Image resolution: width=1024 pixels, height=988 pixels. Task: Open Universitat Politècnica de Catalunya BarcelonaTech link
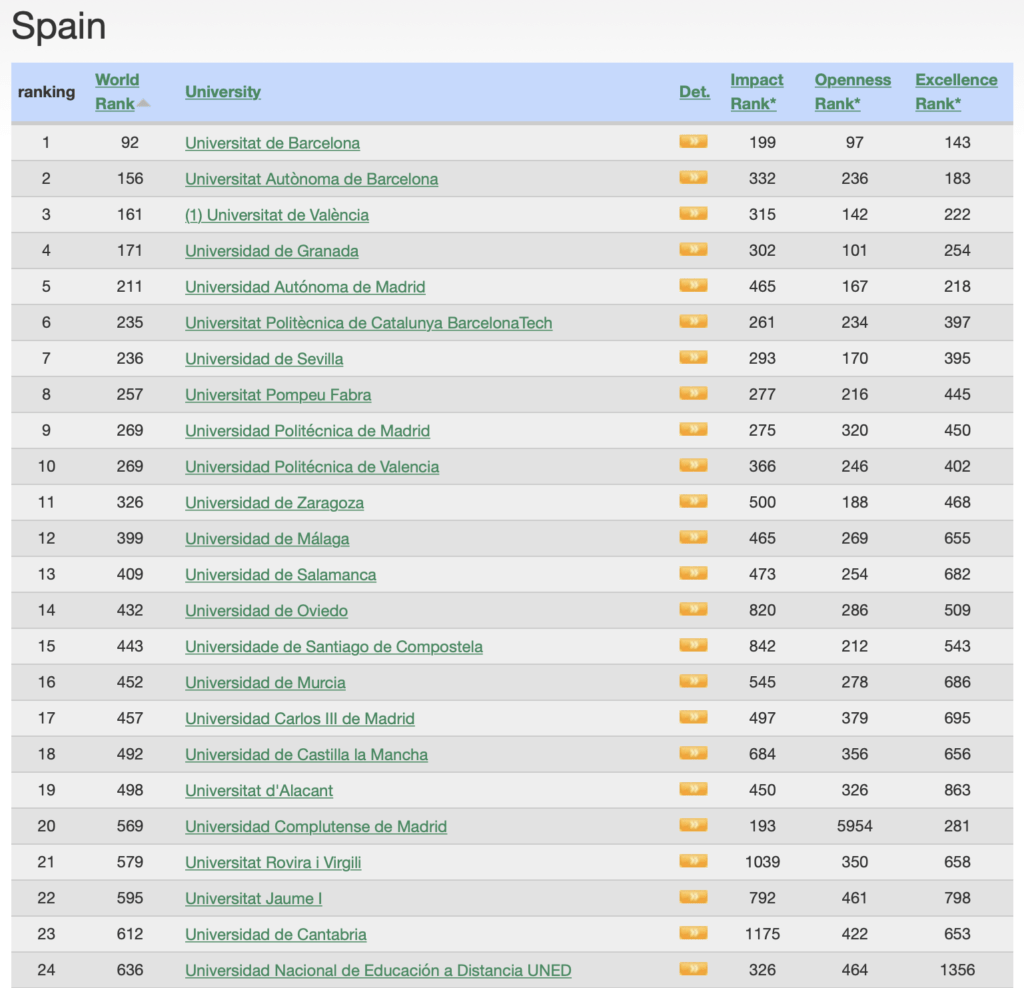click(368, 323)
